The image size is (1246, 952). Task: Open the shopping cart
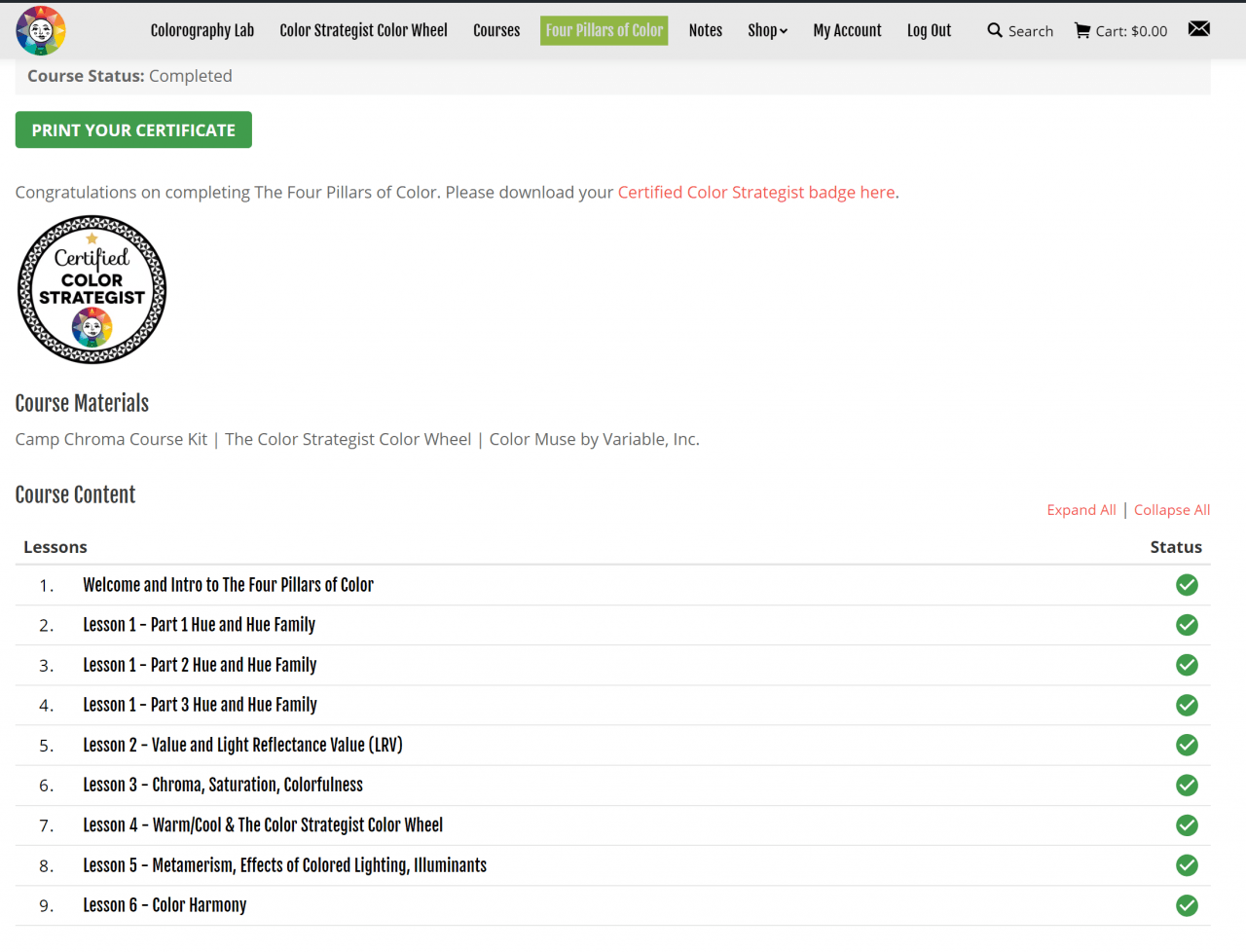1120,30
